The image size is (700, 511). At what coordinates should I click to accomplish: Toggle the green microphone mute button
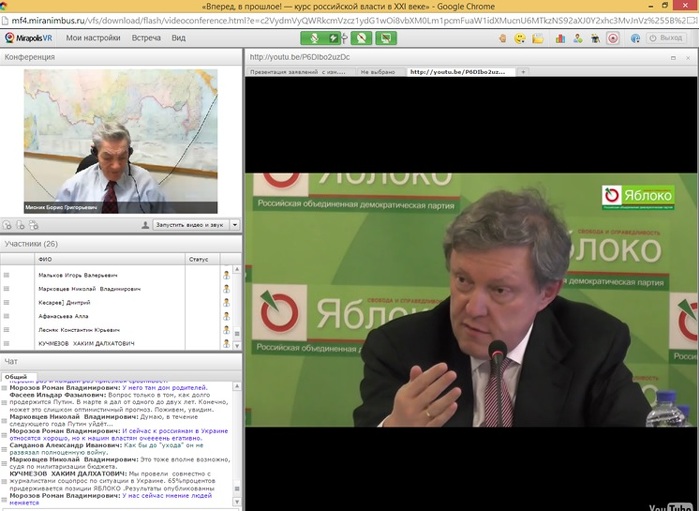[x=314, y=38]
